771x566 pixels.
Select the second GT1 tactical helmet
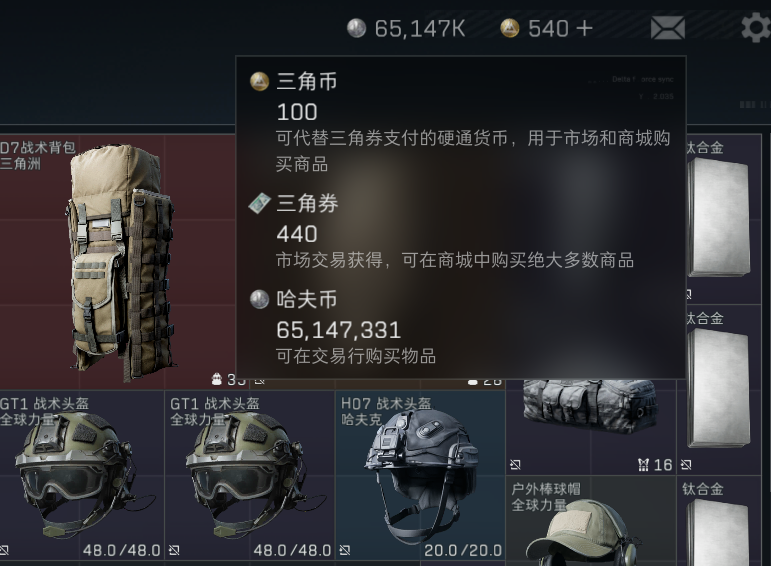click(x=250, y=476)
